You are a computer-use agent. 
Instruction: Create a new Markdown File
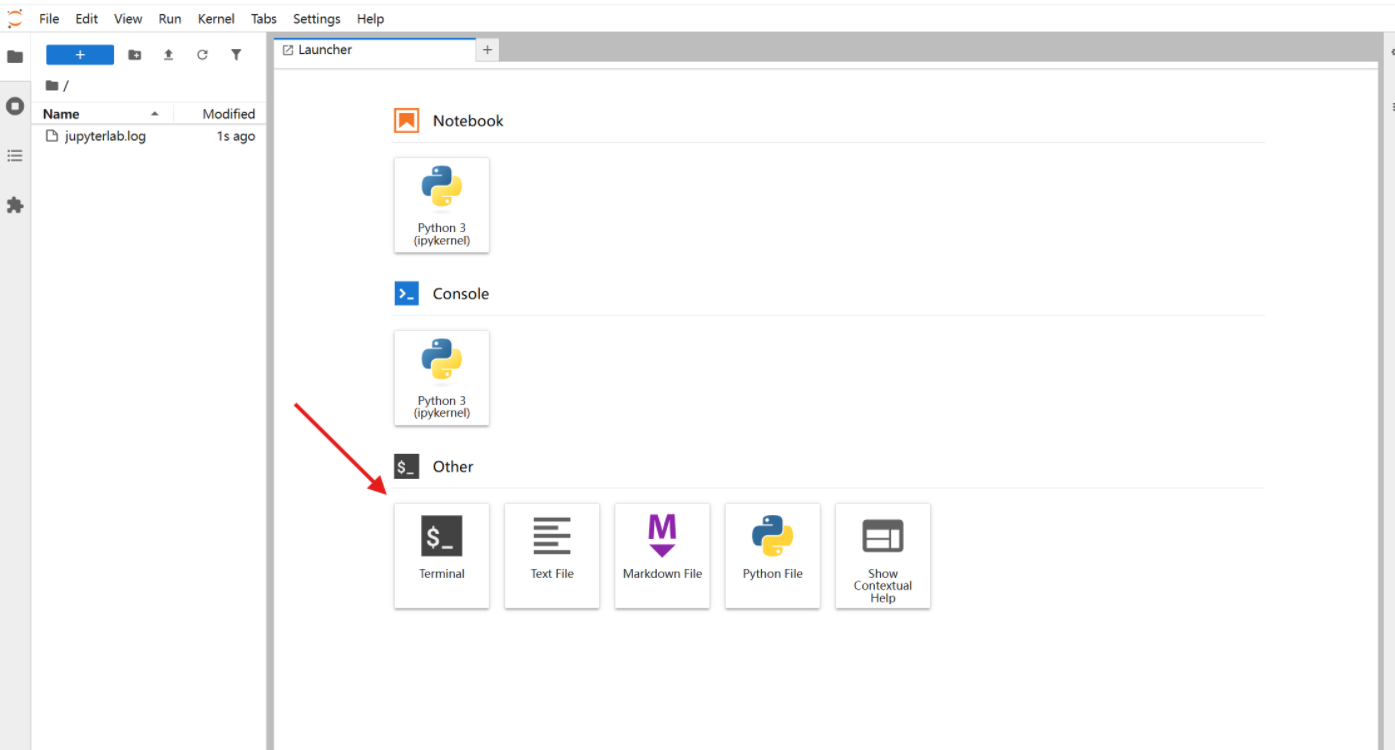point(662,555)
